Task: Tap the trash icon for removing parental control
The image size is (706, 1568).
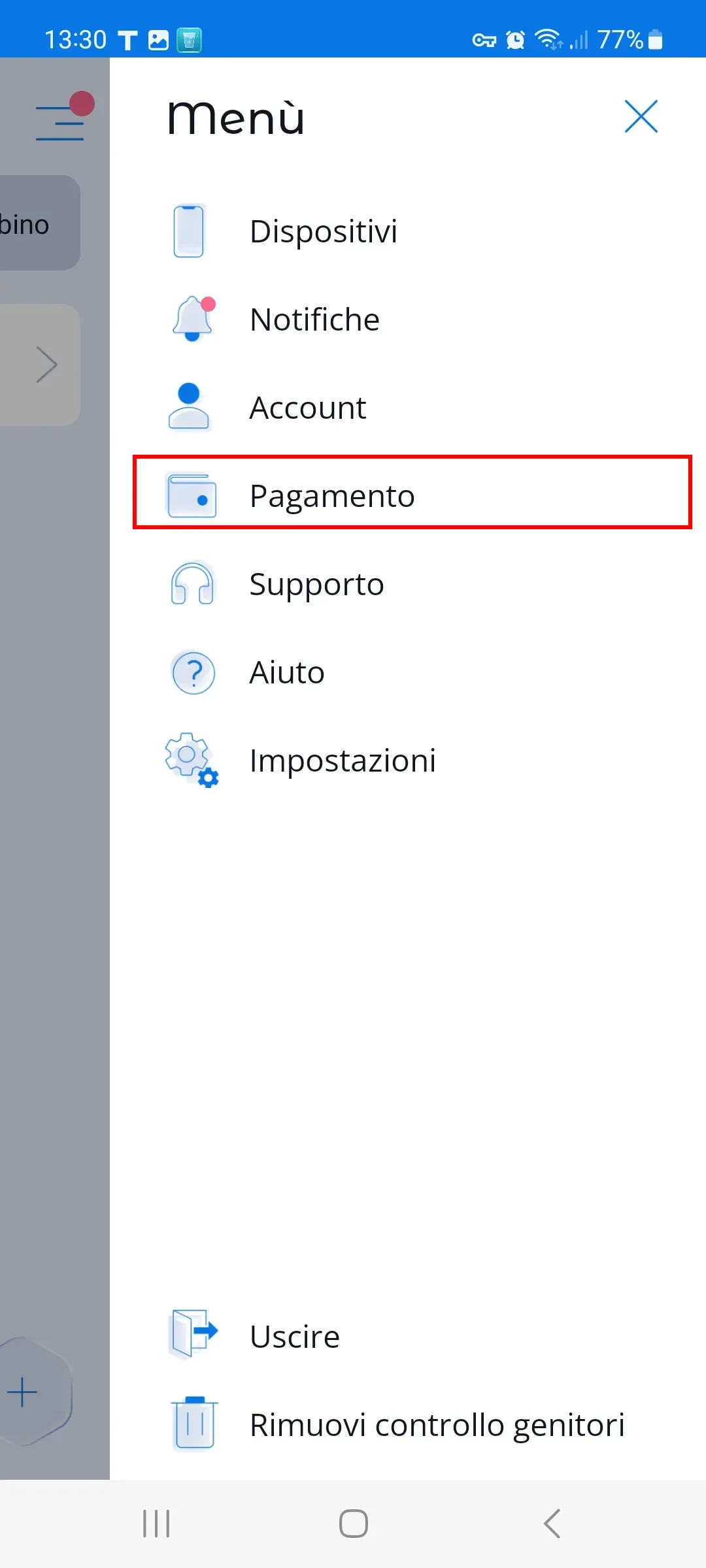Action: click(194, 1425)
